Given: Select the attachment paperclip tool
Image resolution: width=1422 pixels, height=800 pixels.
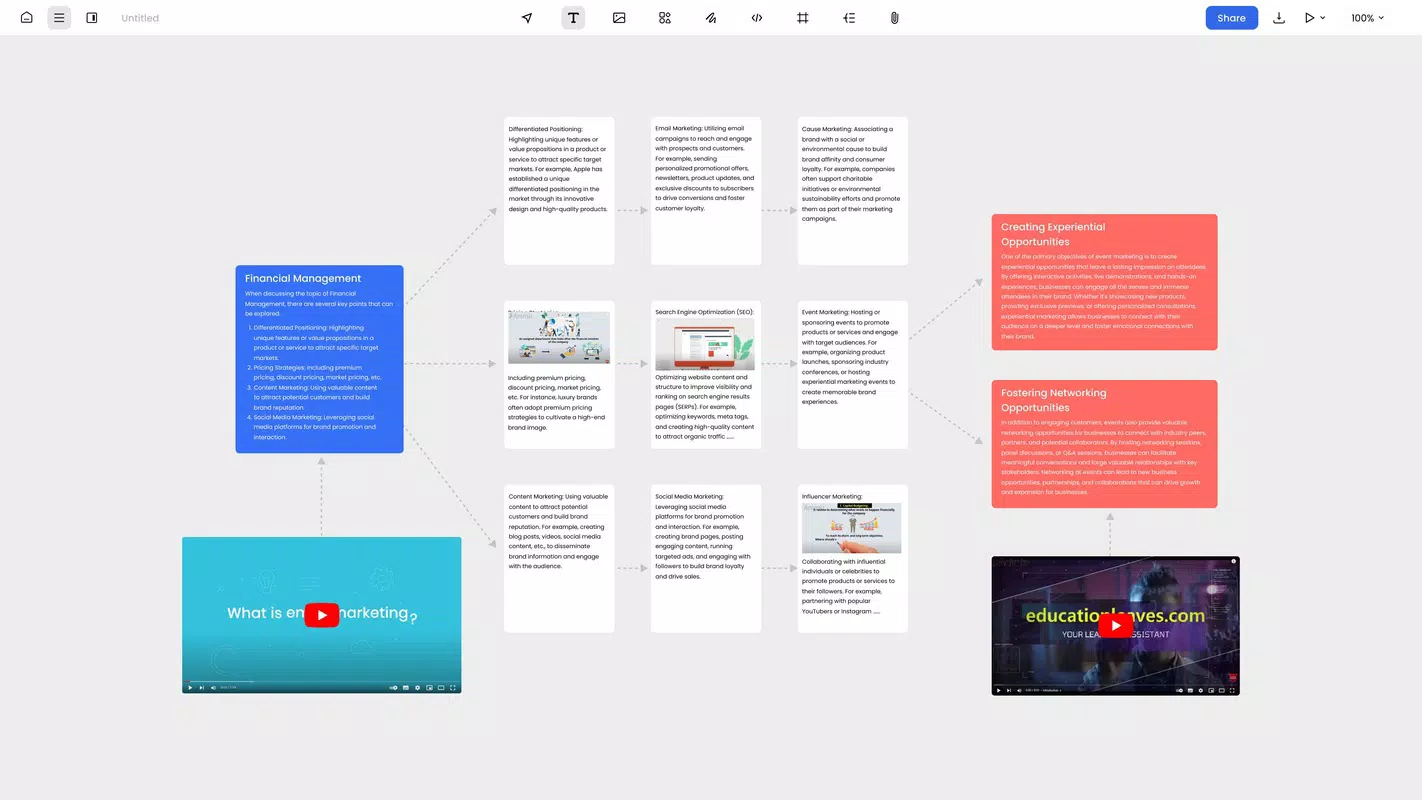Looking at the screenshot, I should [x=895, y=18].
